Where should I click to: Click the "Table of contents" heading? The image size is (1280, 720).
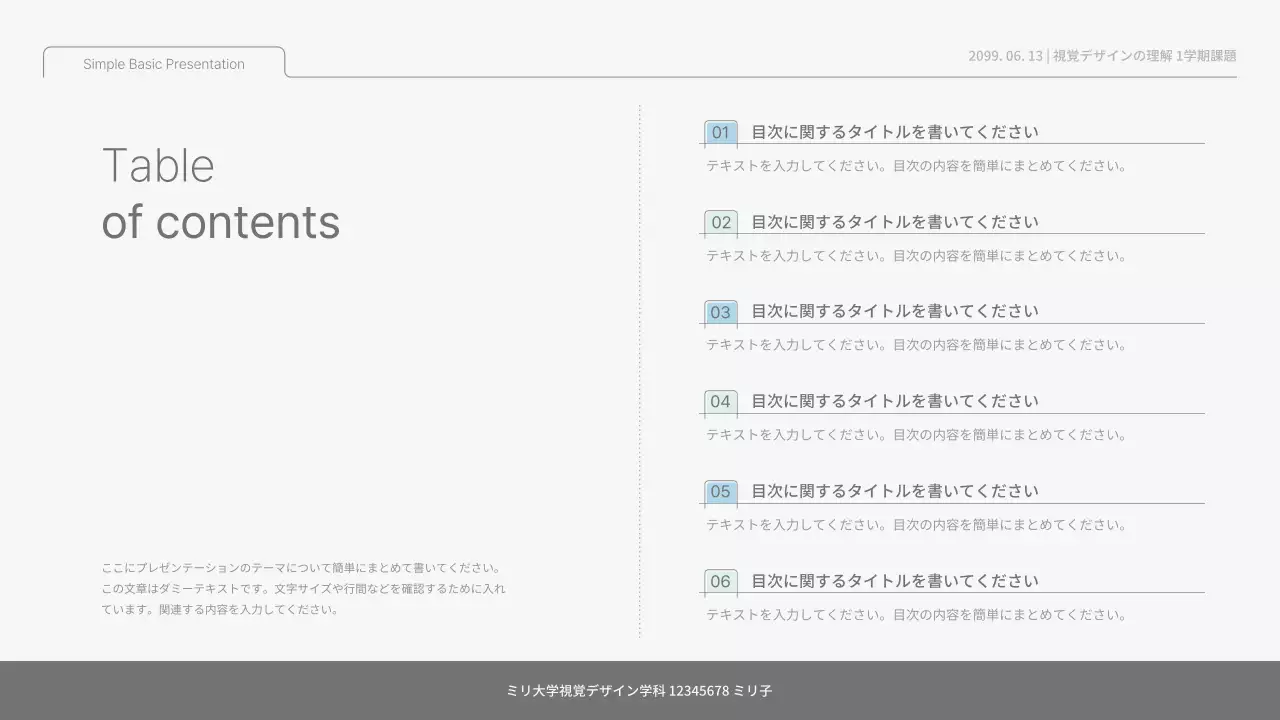pos(221,193)
